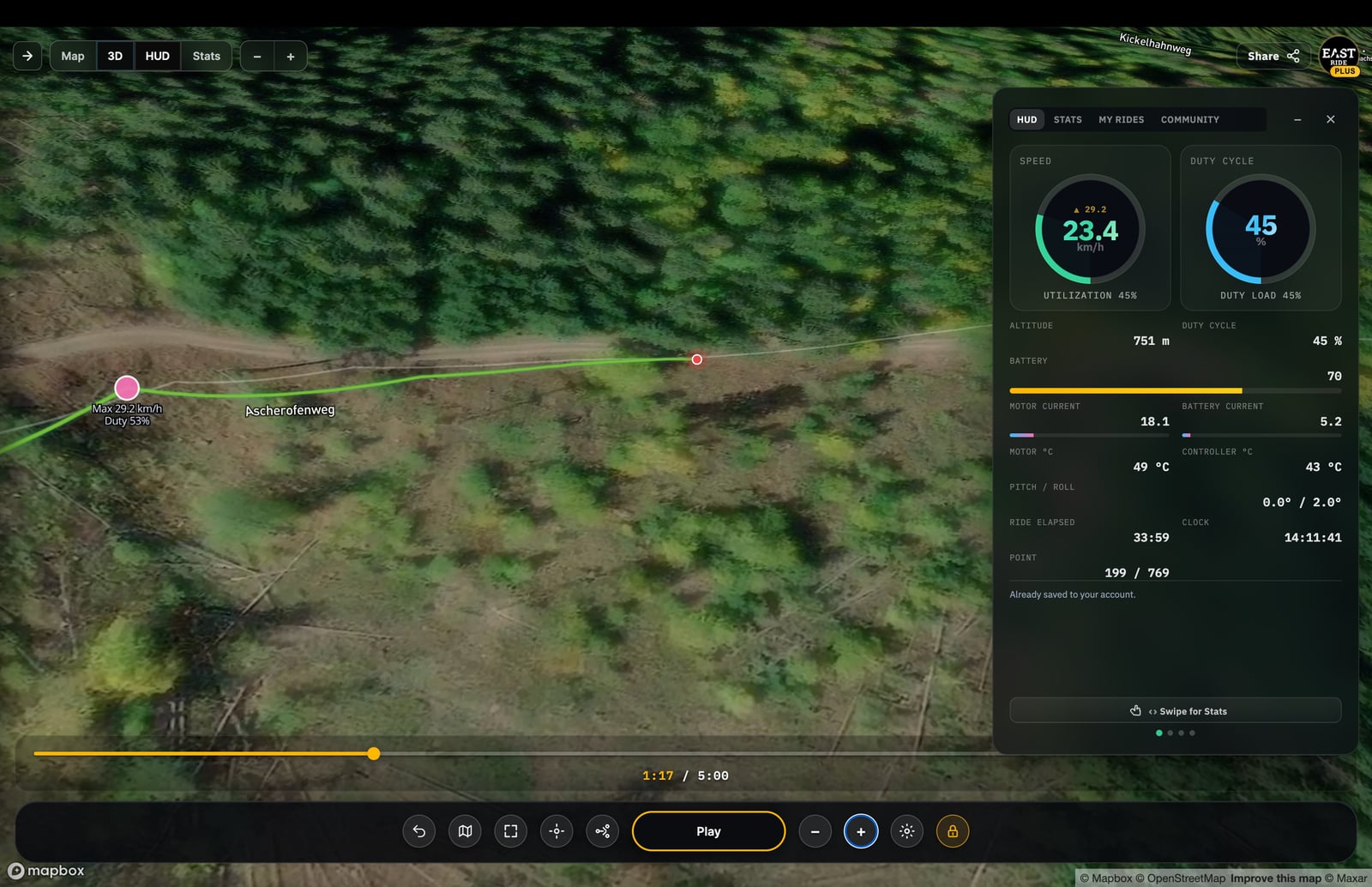This screenshot has height=887, width=1372.
Task: Click the Max 29.2 km/h label
Action: coord(127,408)
